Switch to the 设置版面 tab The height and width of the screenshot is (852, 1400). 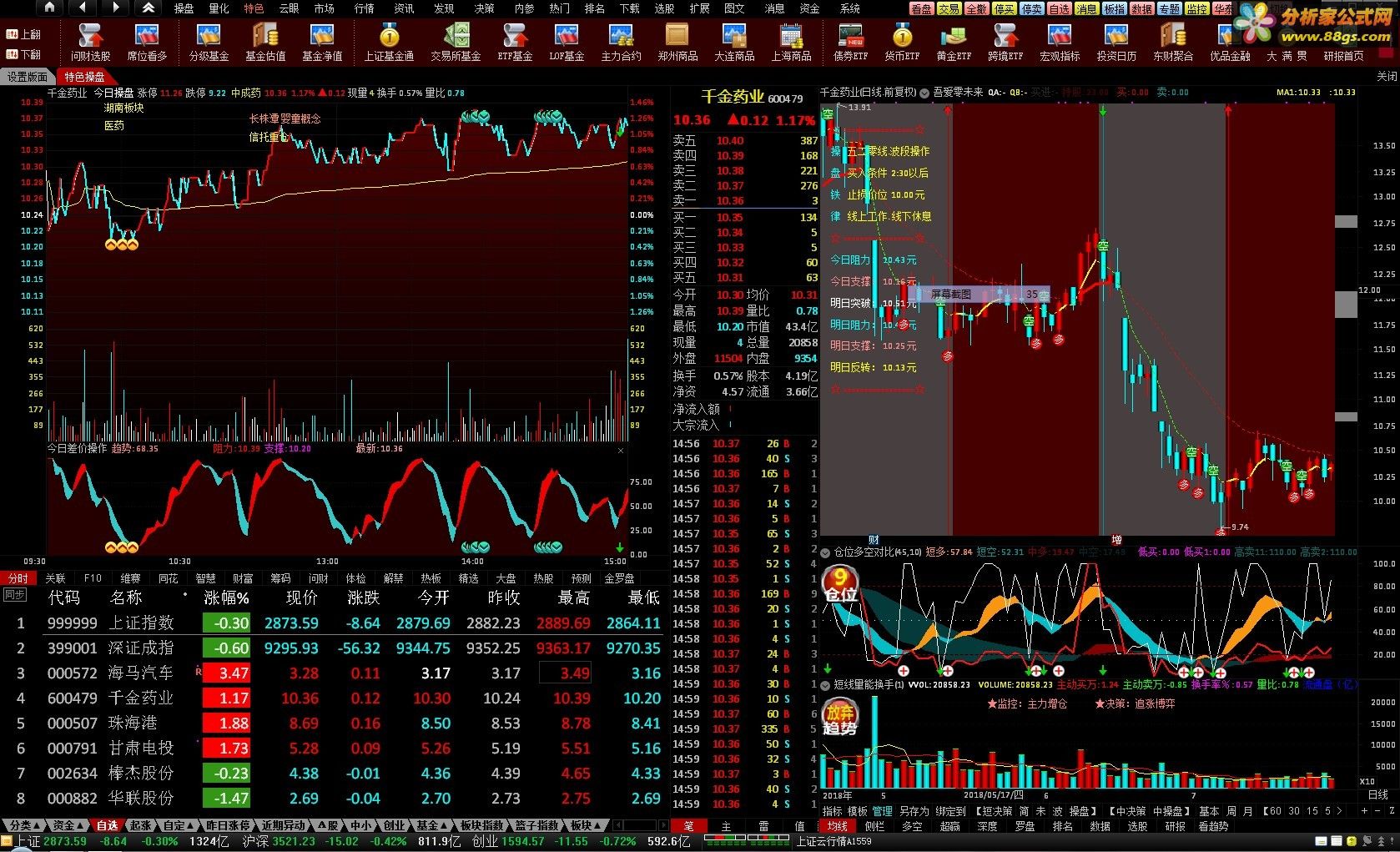[x=28, y=77]
